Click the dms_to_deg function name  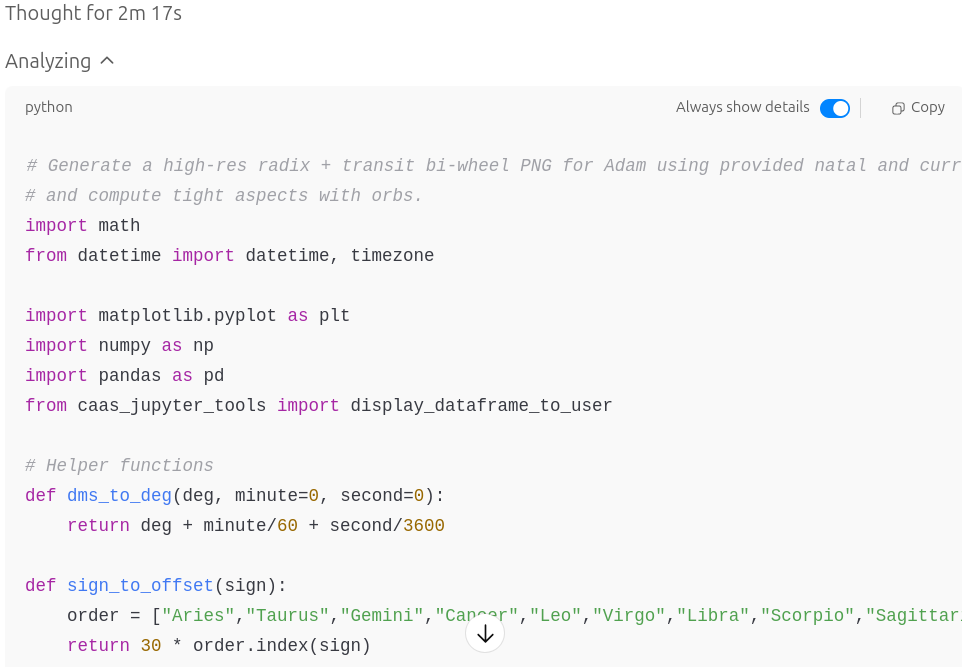(x=119, y=496)
